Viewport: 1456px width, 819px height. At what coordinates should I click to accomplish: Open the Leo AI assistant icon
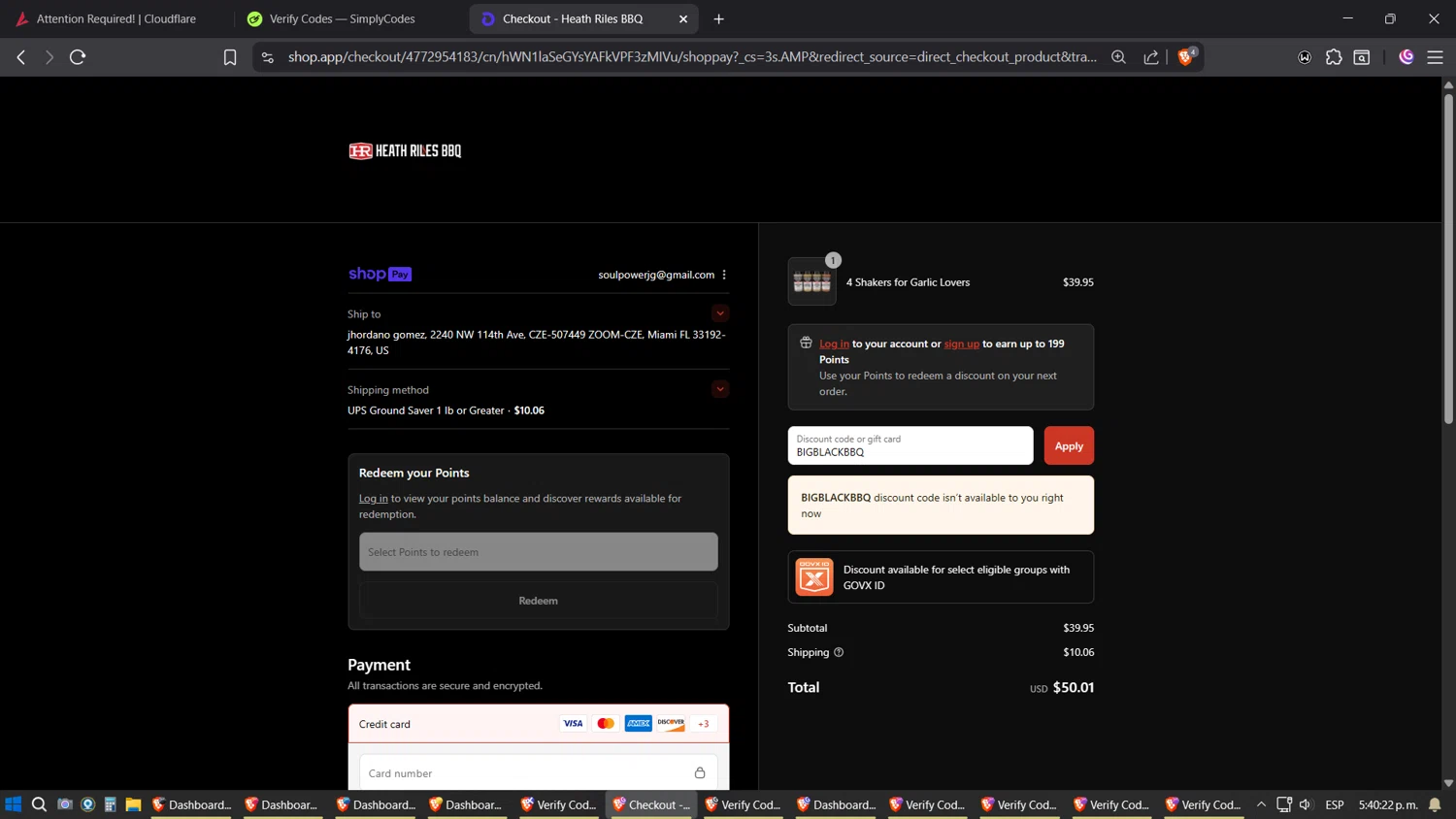[x=1406, y=57]
